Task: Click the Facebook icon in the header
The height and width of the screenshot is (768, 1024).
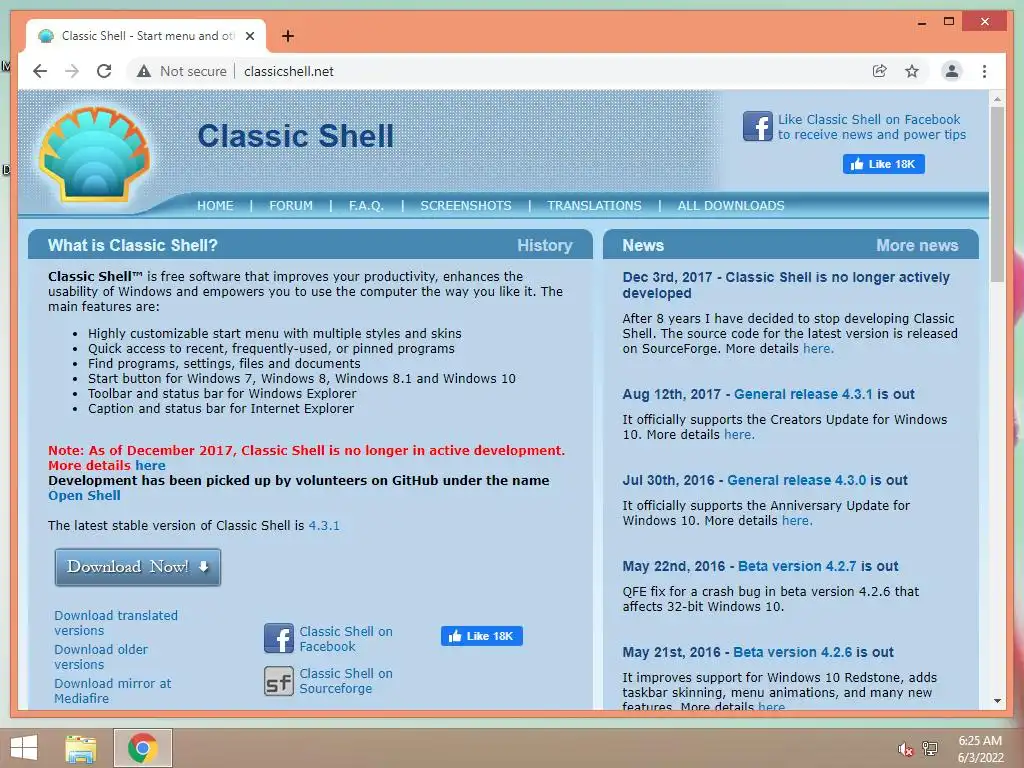Action: pyautogui.click(x=758, y=126)
